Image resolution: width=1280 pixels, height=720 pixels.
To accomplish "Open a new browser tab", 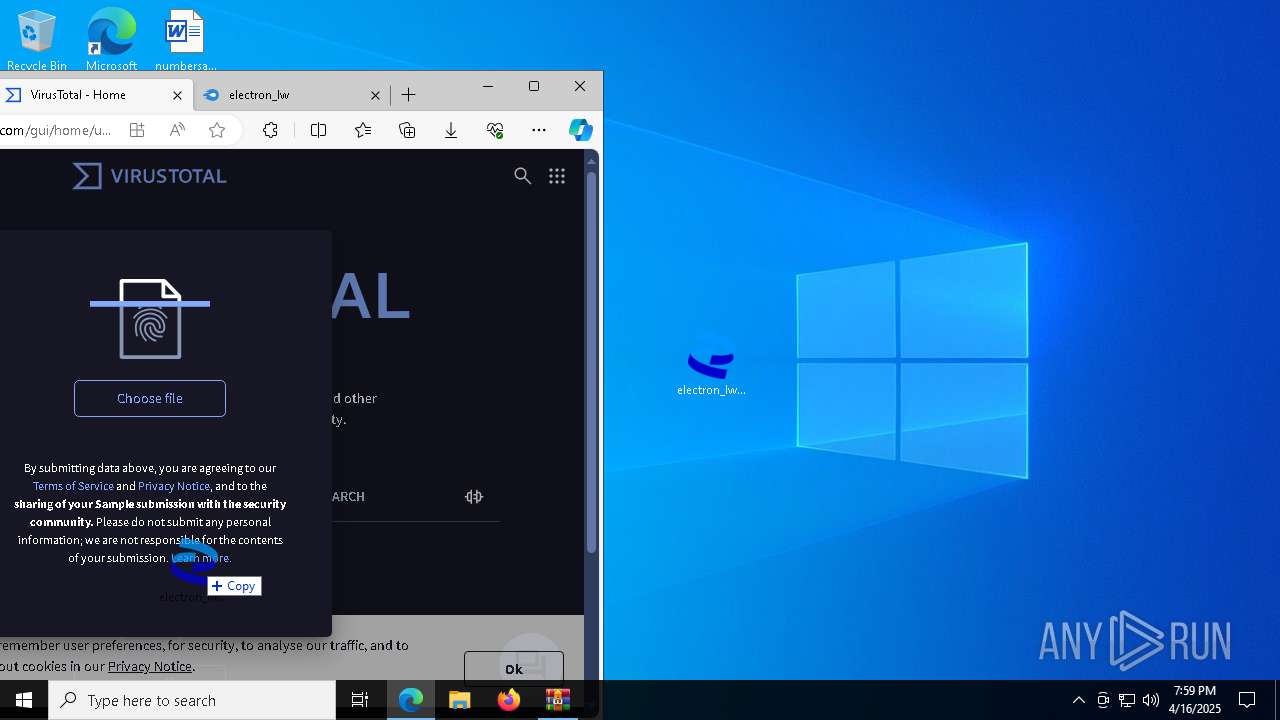I will click(x=408, y=95).
